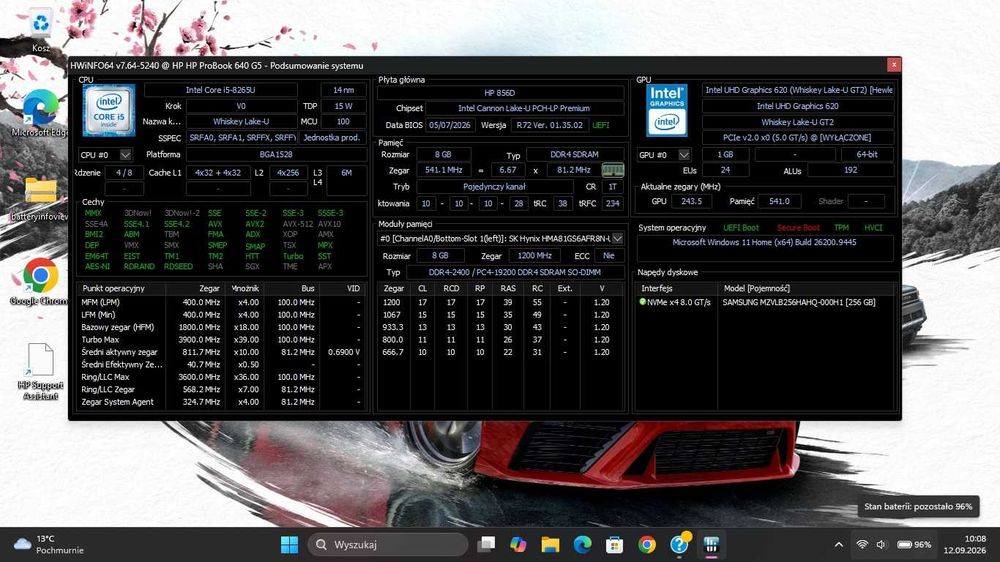Show hidden tray icons chevron
The image size is (1000, 562).
click(839, 545)
